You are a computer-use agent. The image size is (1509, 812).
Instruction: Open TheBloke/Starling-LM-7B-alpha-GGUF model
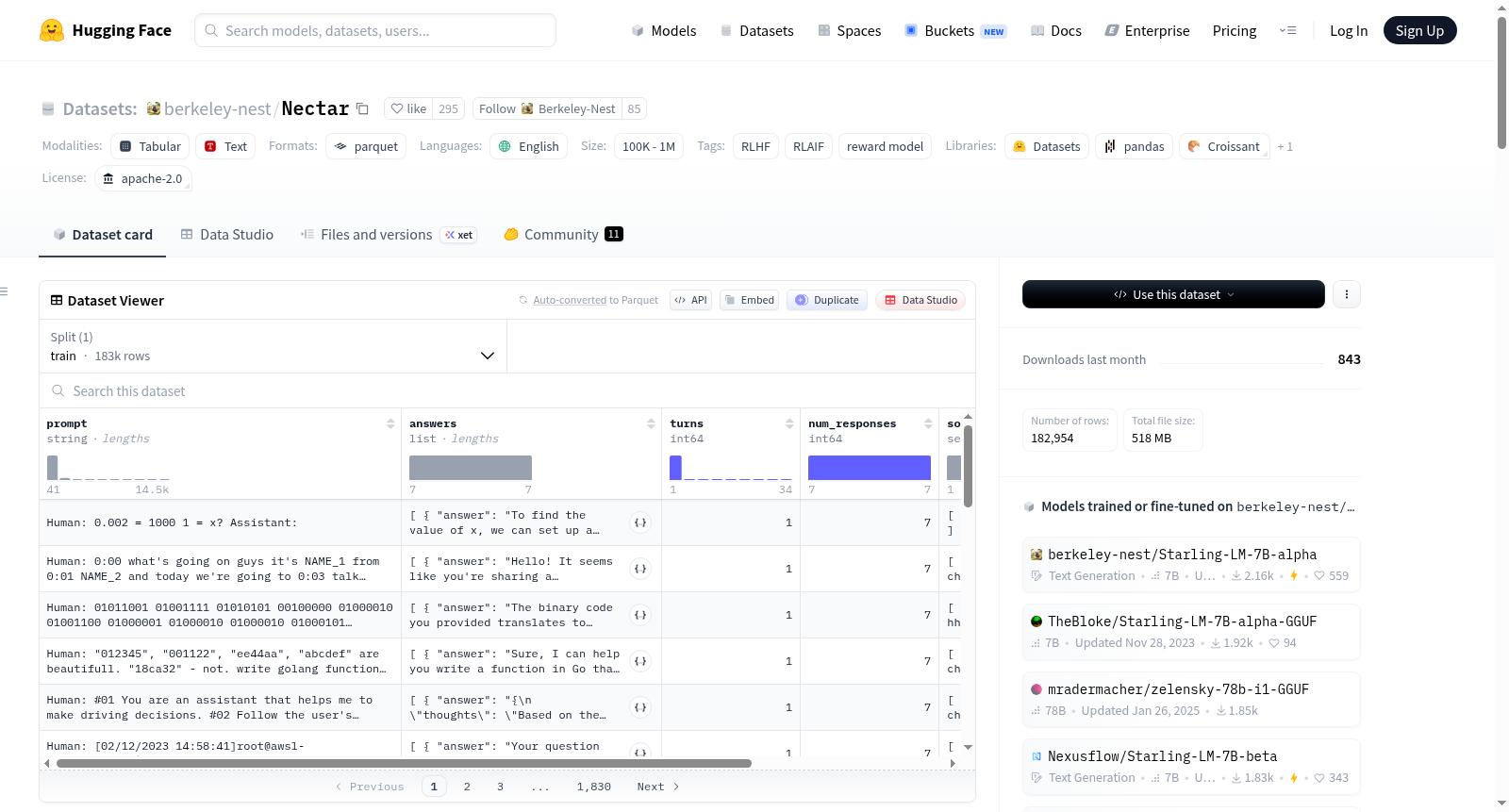click(1191, 632)
